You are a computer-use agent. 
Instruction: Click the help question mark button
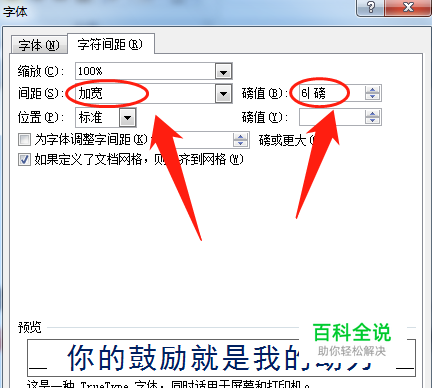coord(371,7)
